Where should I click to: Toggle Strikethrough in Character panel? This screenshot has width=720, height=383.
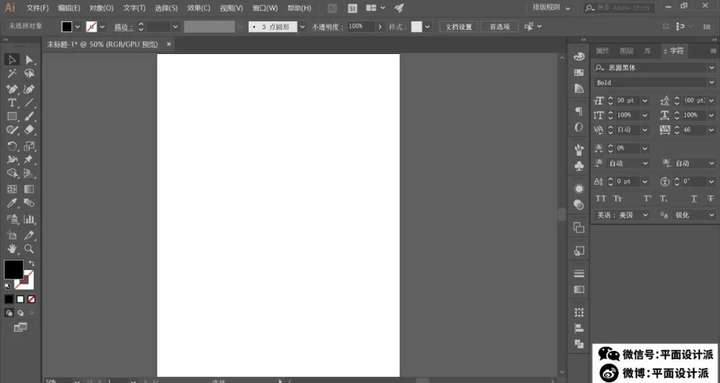(x=711, y=199)
